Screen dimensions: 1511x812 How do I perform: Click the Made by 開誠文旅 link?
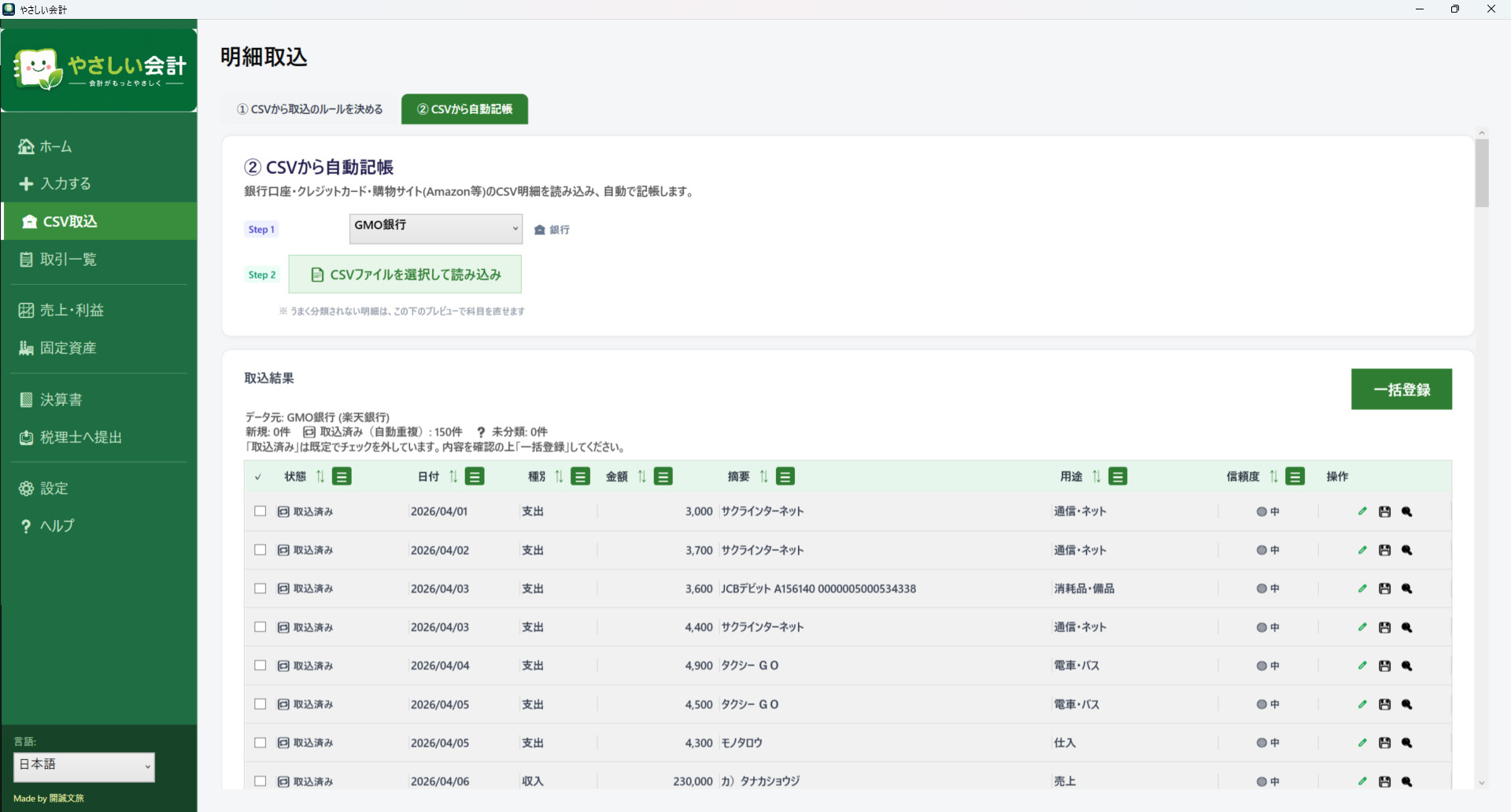(x=49, y=798)
